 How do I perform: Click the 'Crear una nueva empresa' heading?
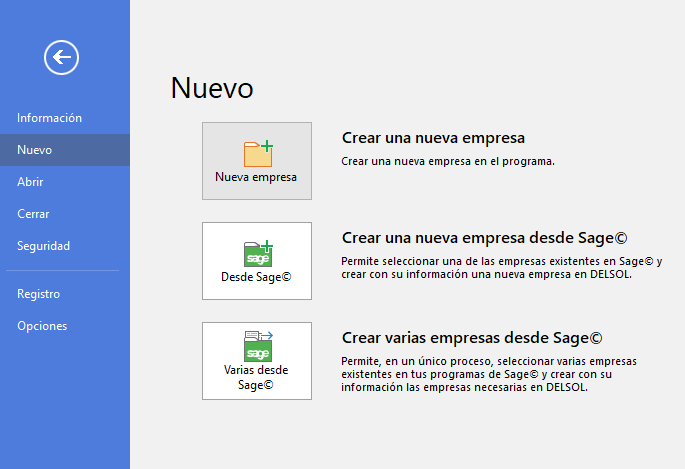pos(433,138)
